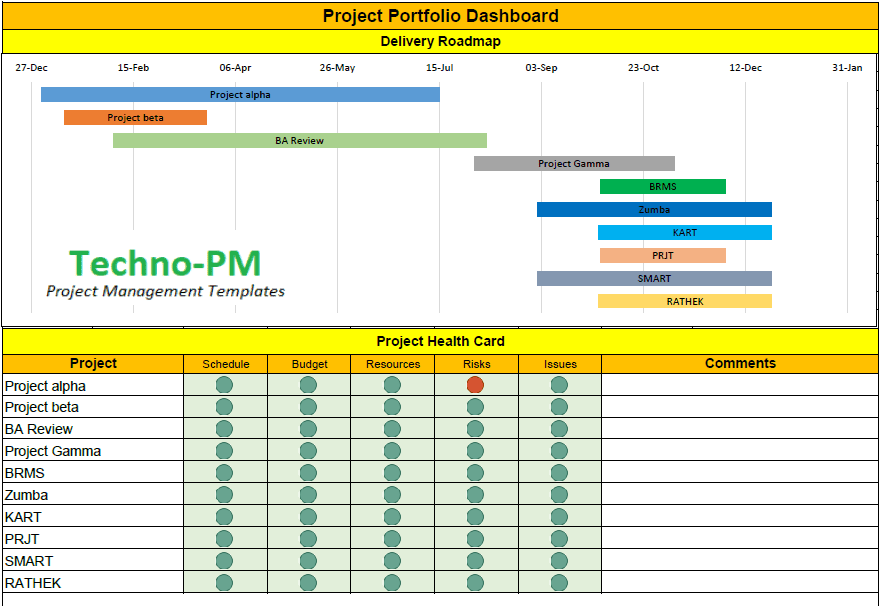
Task: Select the yellow RATHEK roadmap bar
Action: pyautogui.click(x=685, y=301)
